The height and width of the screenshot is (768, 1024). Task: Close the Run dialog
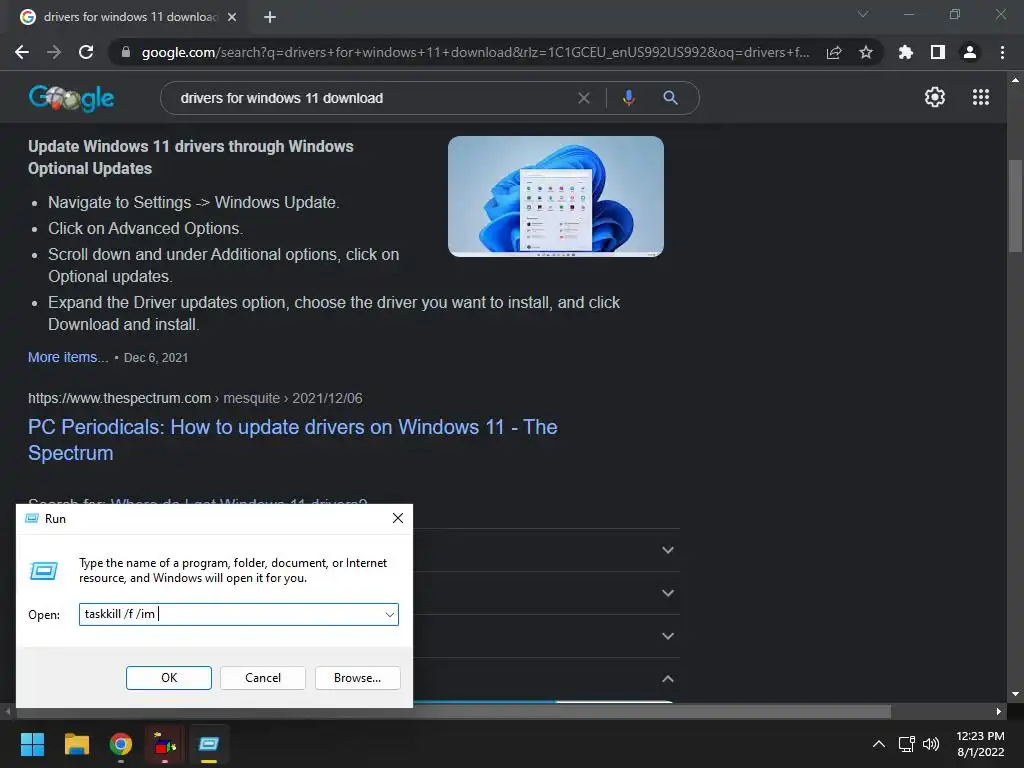click(x=398, y=519)
